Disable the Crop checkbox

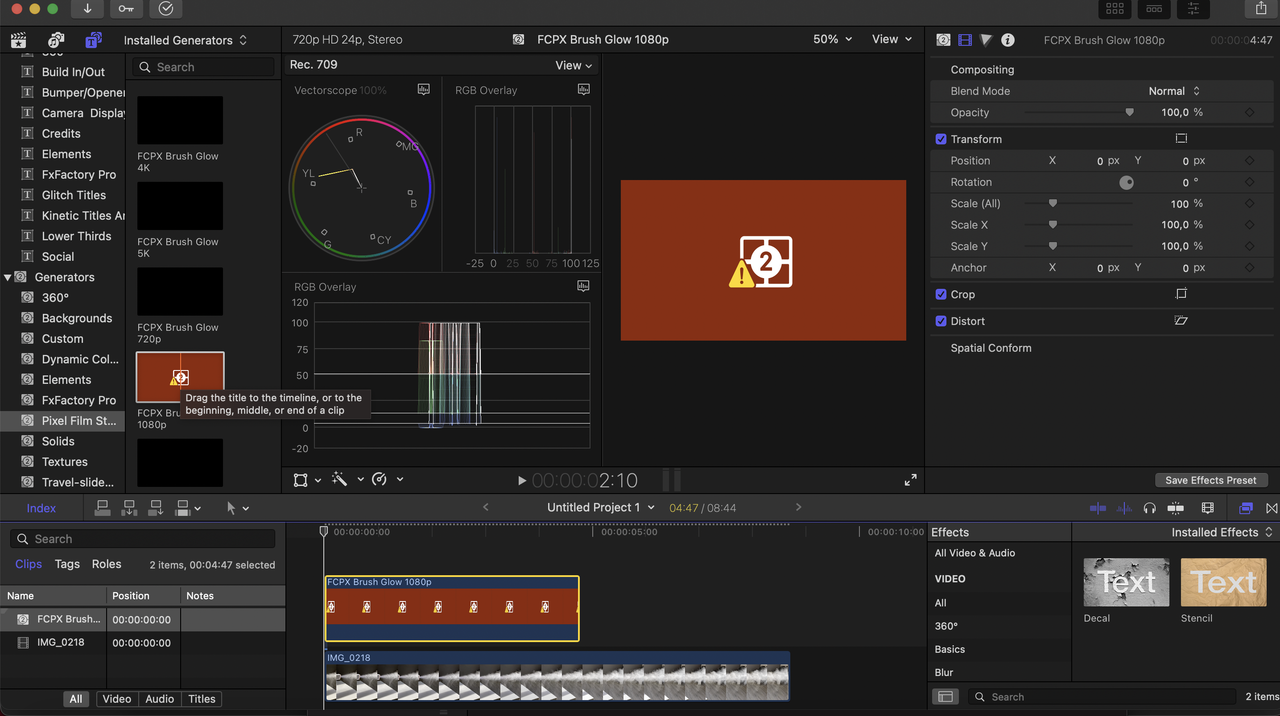[941, 295]
